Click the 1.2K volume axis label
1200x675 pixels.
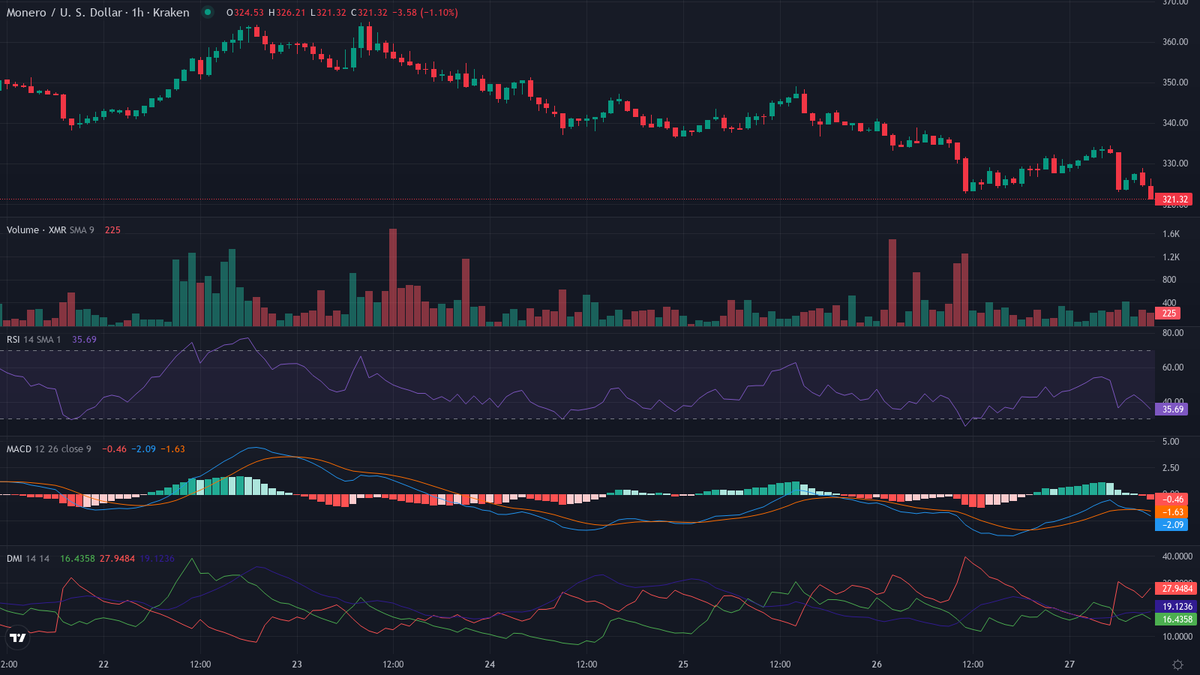1171,256
